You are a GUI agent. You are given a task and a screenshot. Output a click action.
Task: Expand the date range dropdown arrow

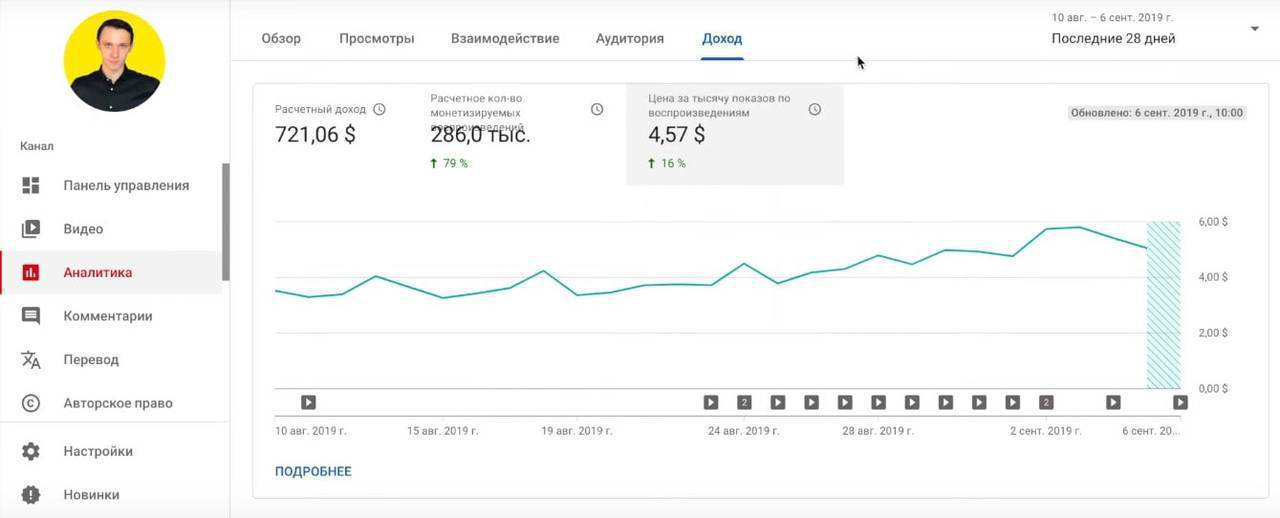click(x=1255, y=29)
